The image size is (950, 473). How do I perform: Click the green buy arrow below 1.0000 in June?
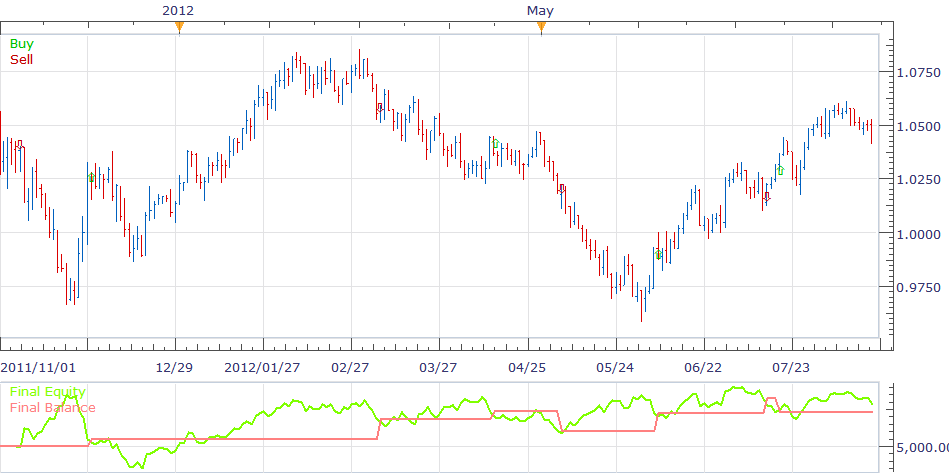point(659,254)
